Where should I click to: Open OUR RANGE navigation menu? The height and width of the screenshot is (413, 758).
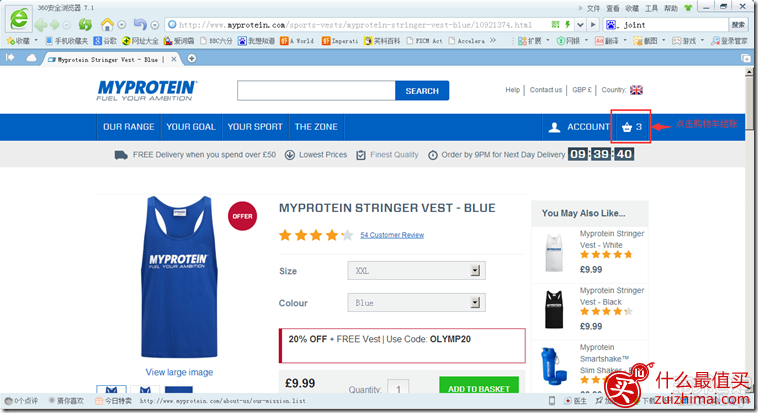click(x=129, y=127)
